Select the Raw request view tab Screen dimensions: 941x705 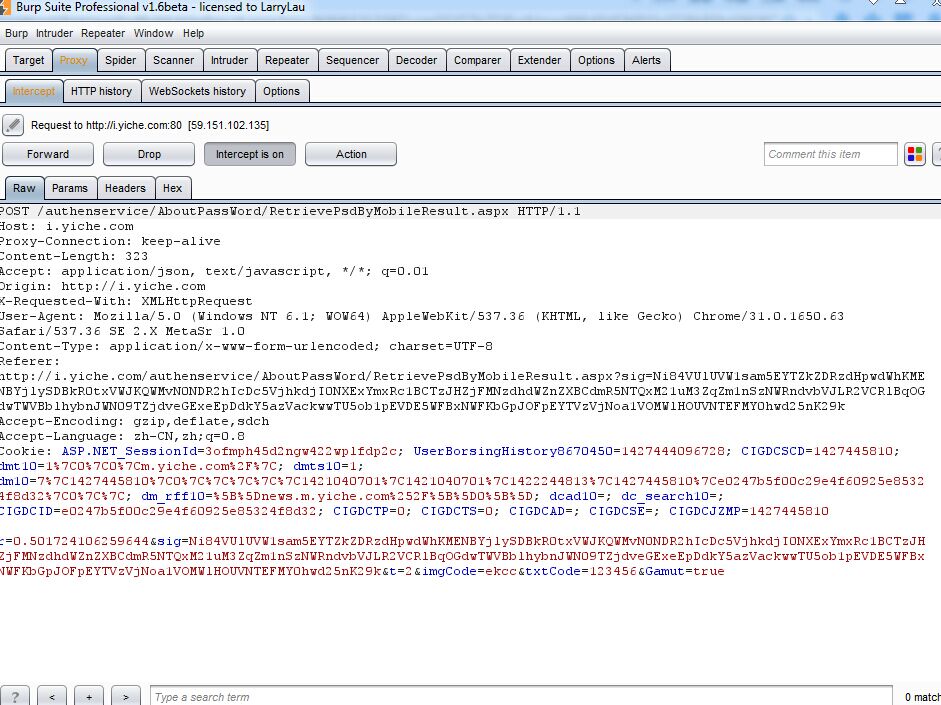click(24, 188)
